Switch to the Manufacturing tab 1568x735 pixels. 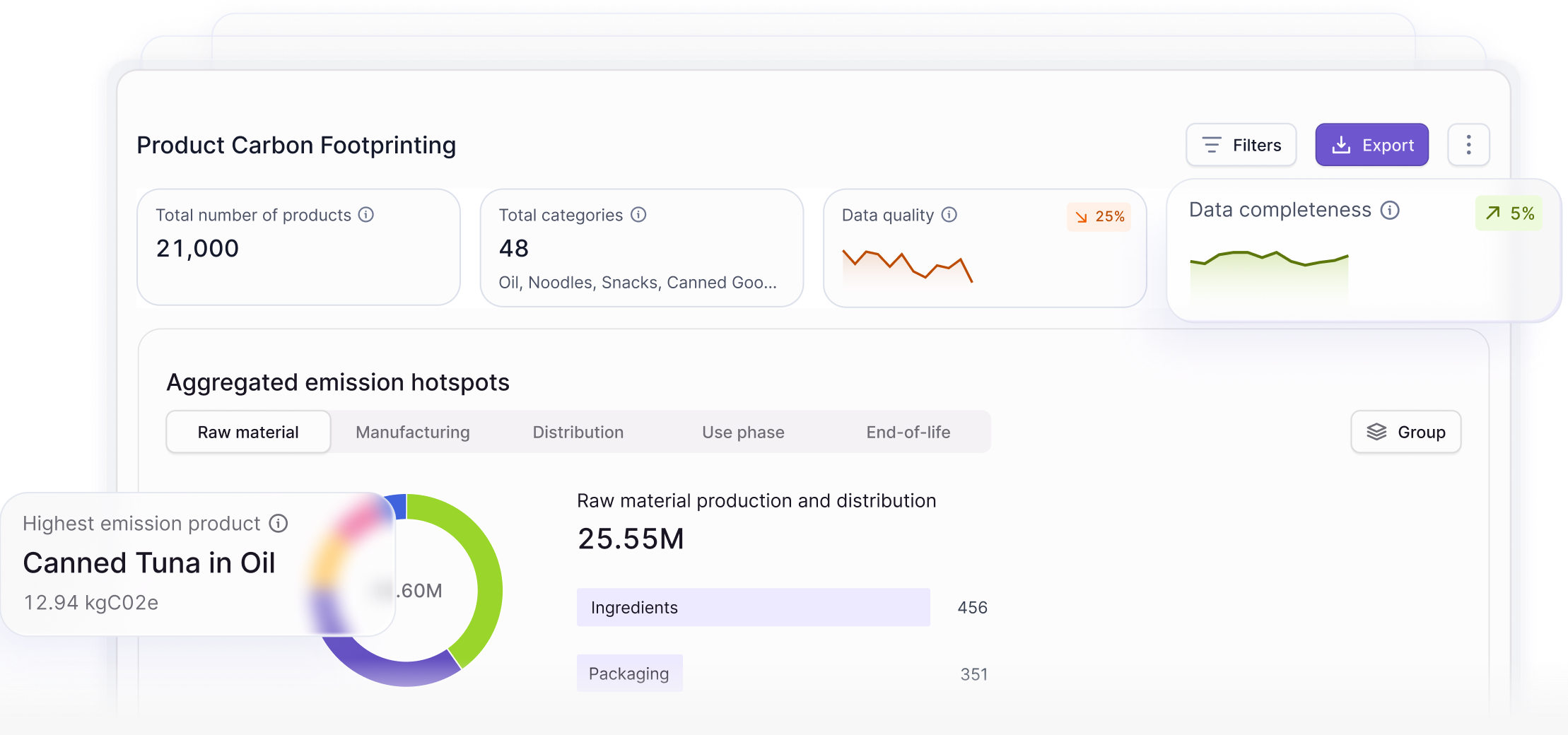click(413, 432)
